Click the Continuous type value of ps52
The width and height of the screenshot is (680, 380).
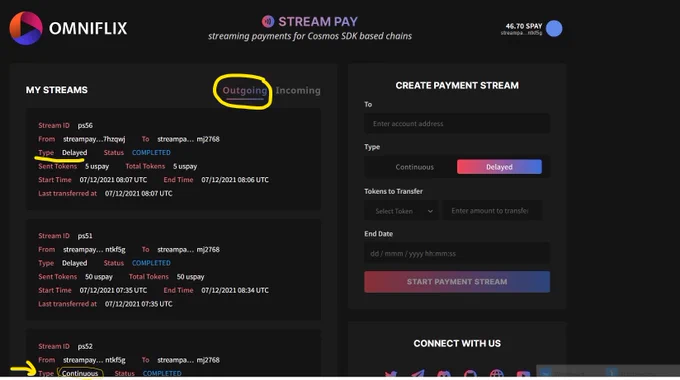click(x=80, y=373)
